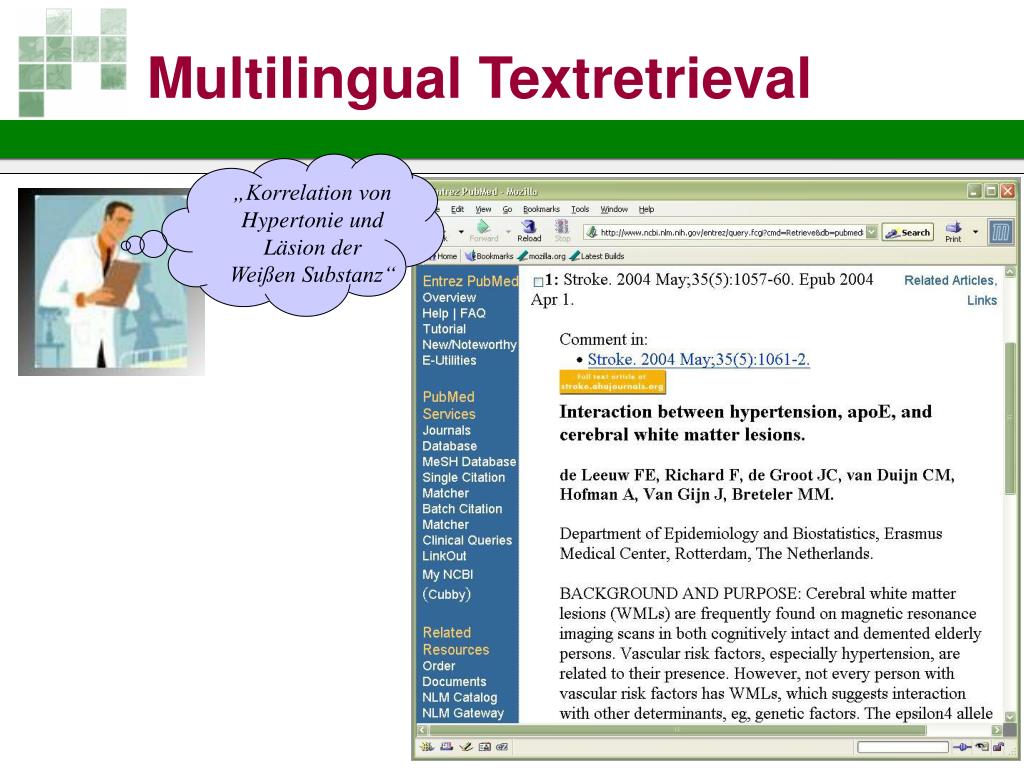Open the Back button history dropdown arrow

pos(460,231)
